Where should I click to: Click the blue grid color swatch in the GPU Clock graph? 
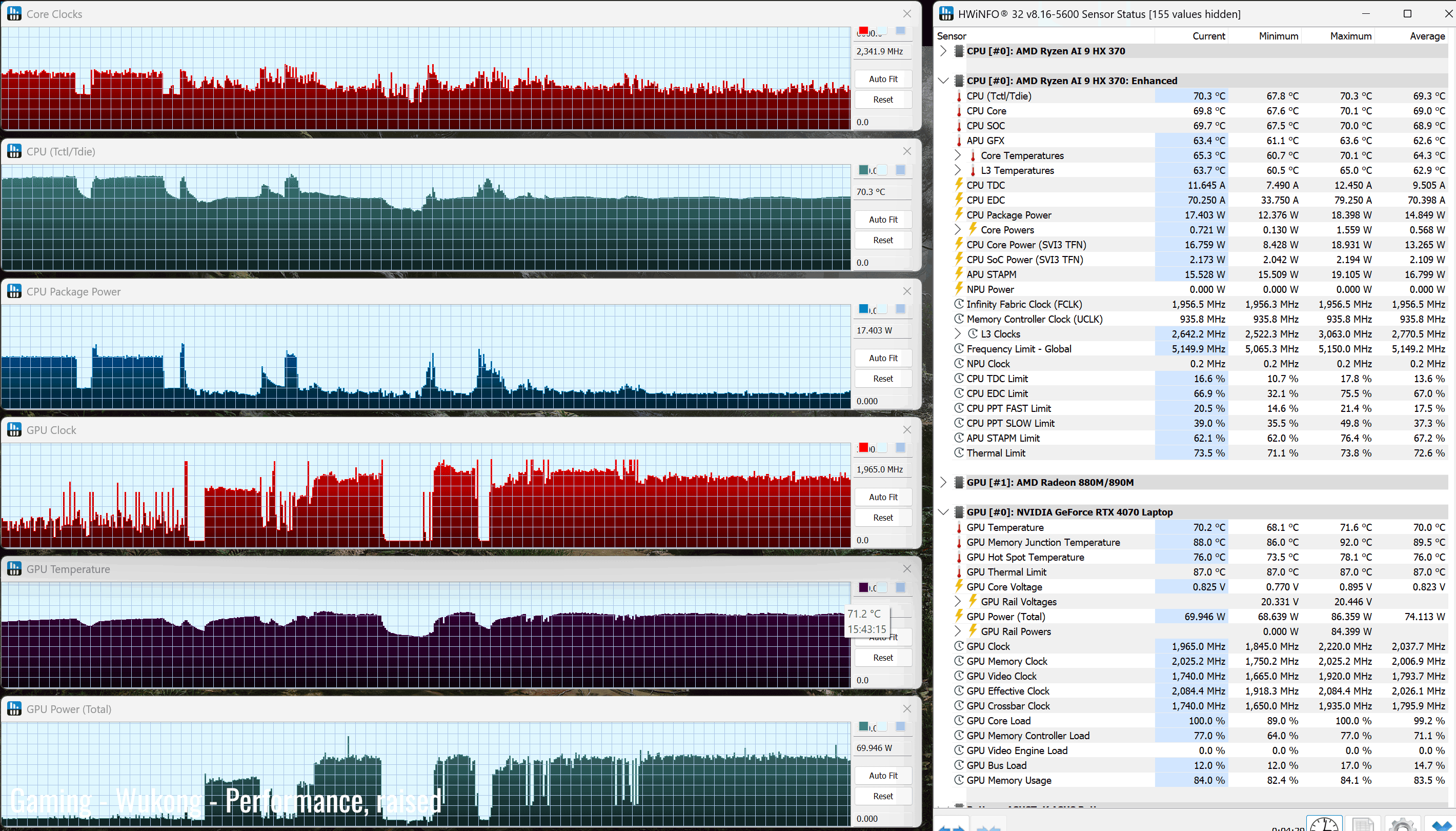point(901,447)
